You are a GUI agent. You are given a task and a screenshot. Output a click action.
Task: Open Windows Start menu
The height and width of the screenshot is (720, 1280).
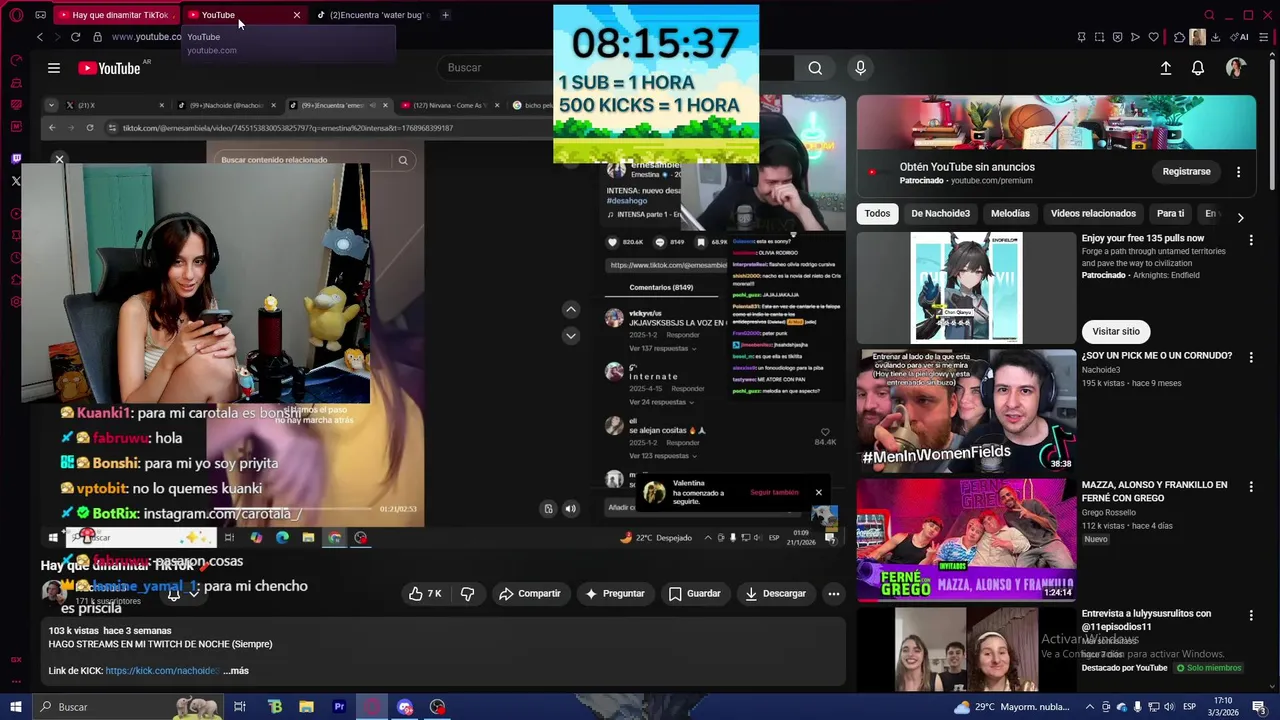pos(15,707)
